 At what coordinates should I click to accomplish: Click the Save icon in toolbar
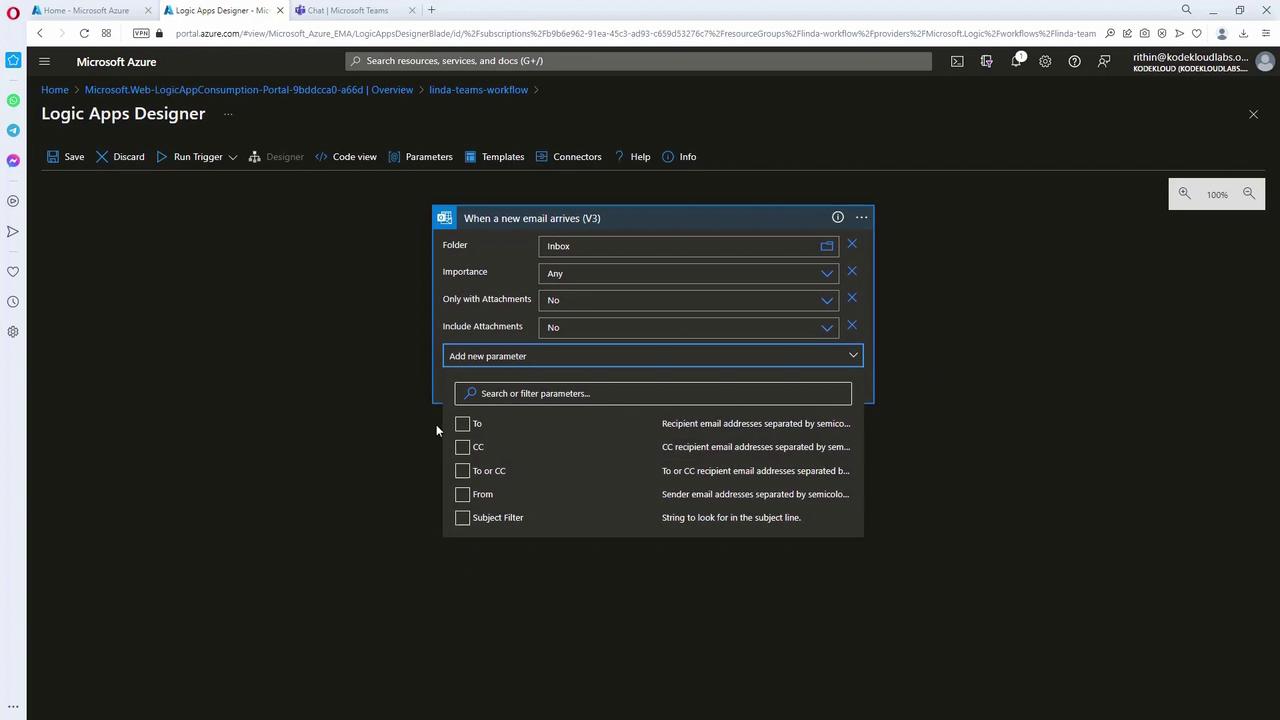(54, 157)
